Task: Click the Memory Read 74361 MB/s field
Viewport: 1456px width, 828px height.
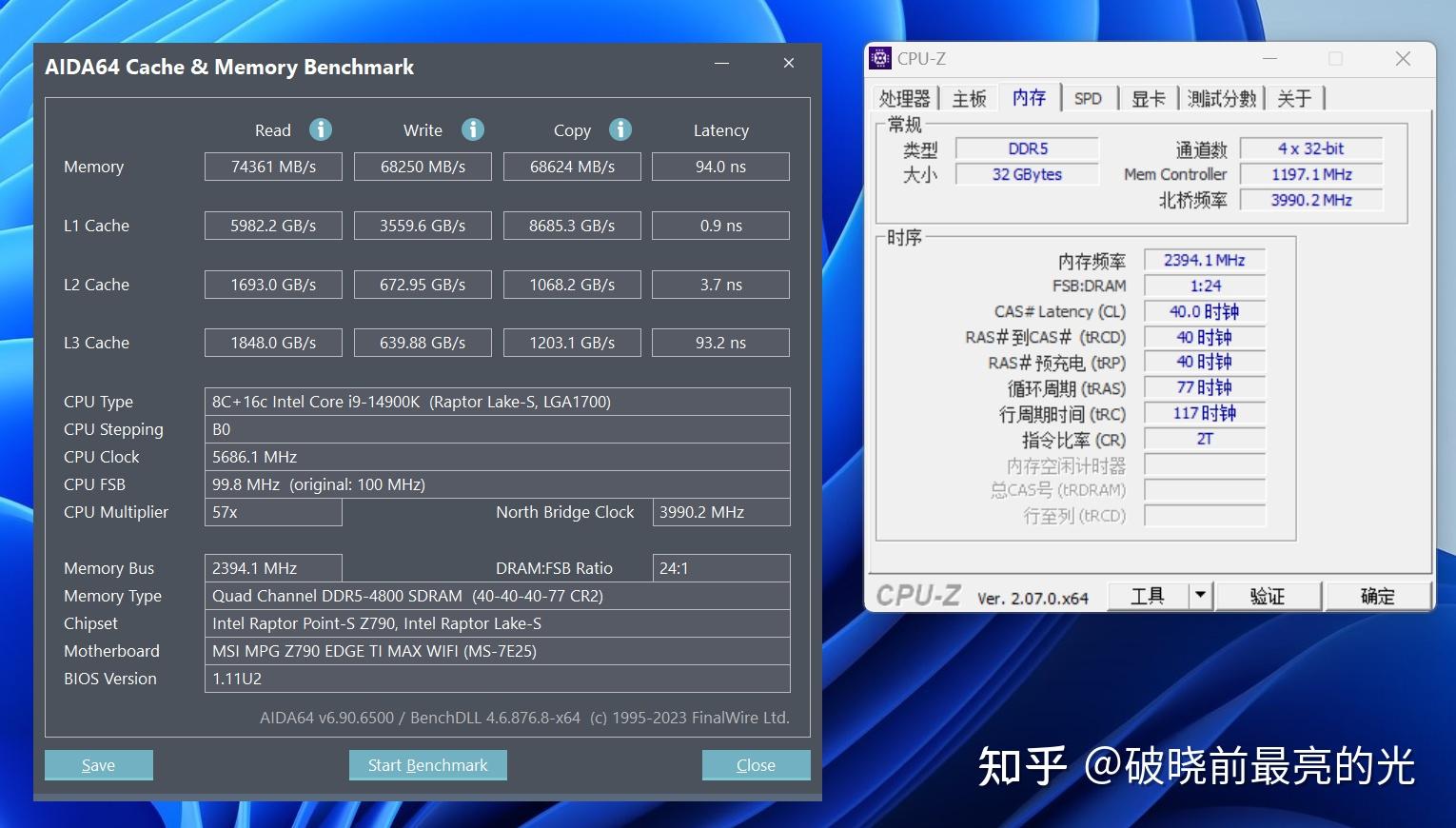Action: (x=273, y=167)
